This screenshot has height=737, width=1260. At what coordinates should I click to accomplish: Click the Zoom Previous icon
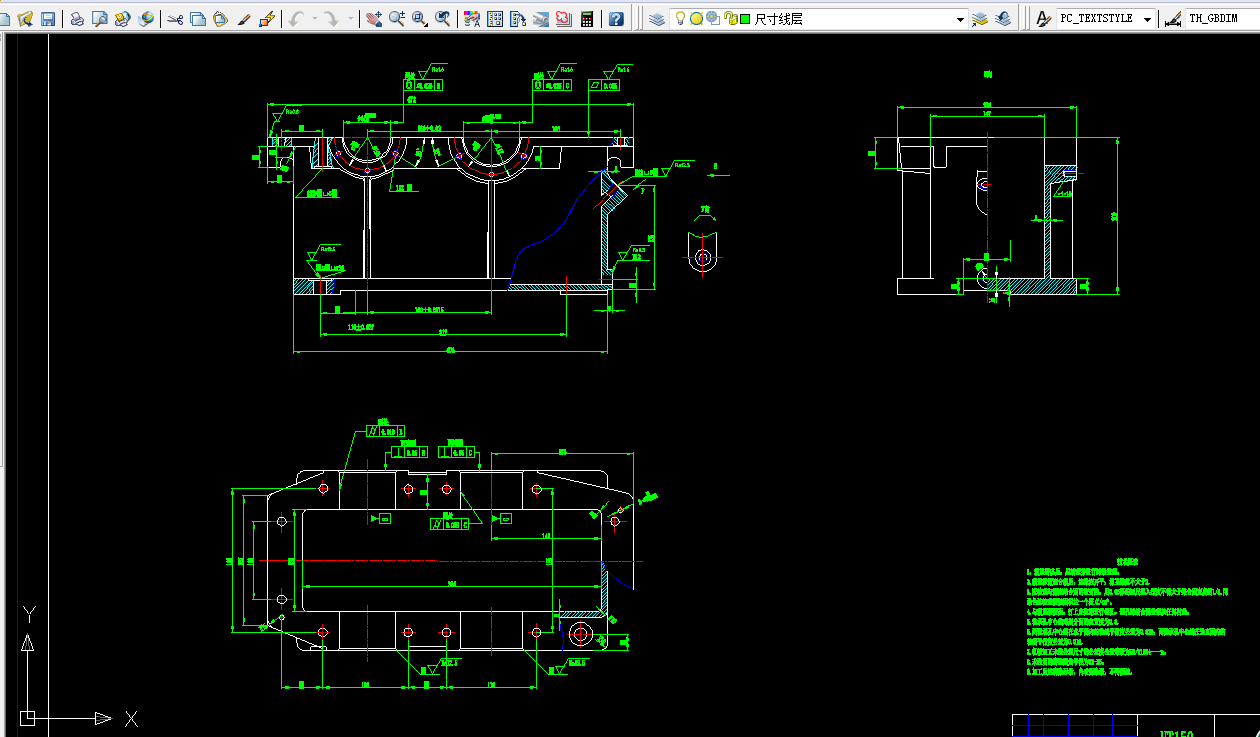[x=442, y=19]
